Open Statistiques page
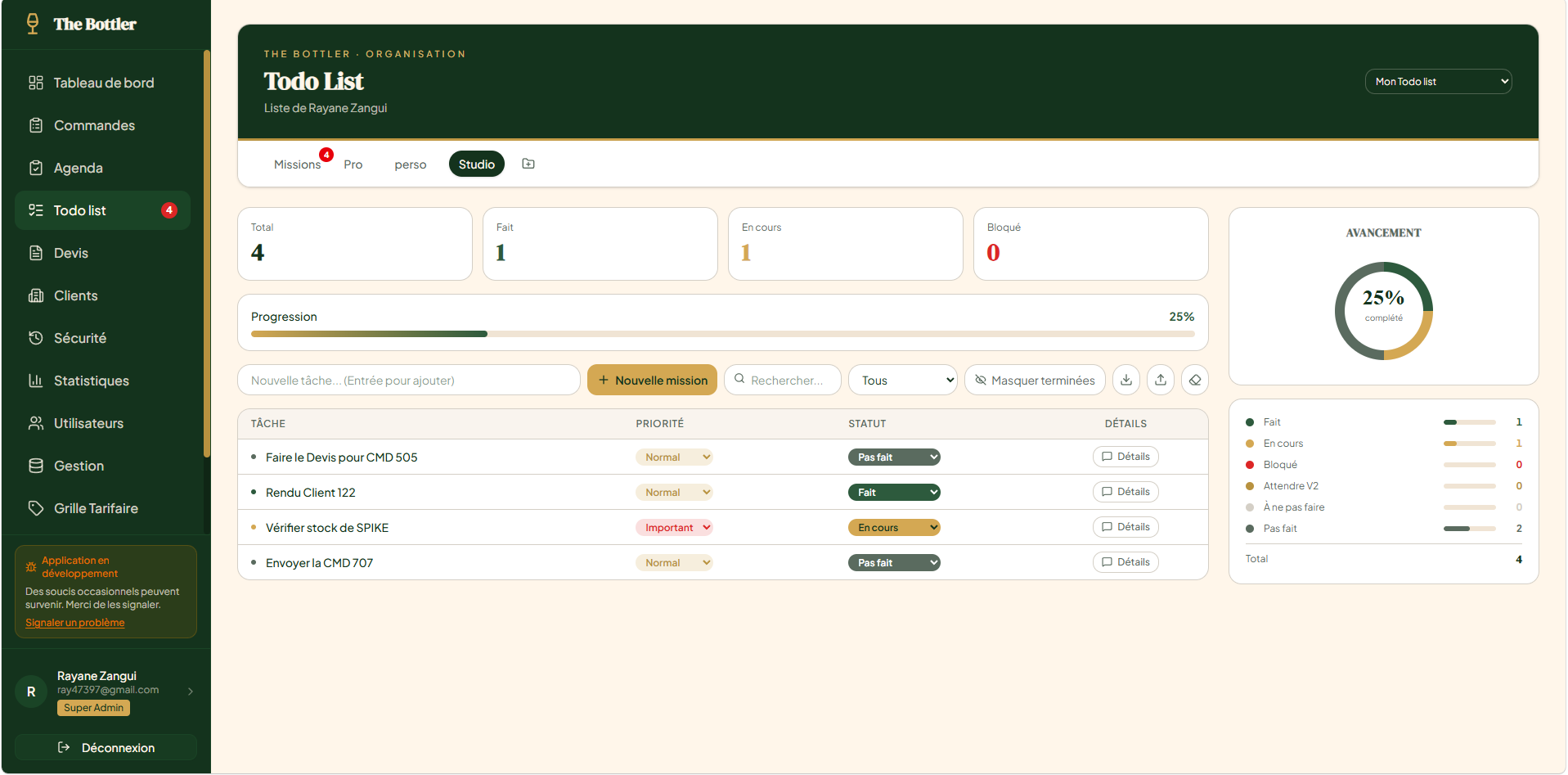 tap(102, 381)
